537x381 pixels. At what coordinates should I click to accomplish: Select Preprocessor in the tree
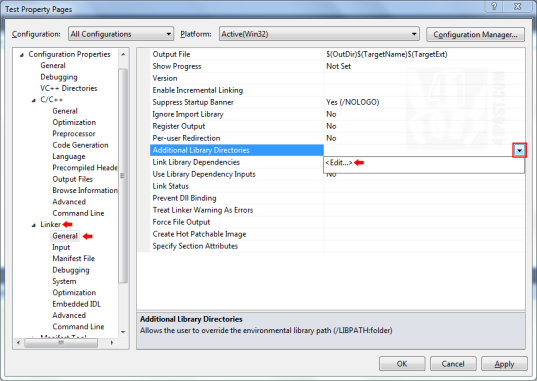tap(74, 134)
